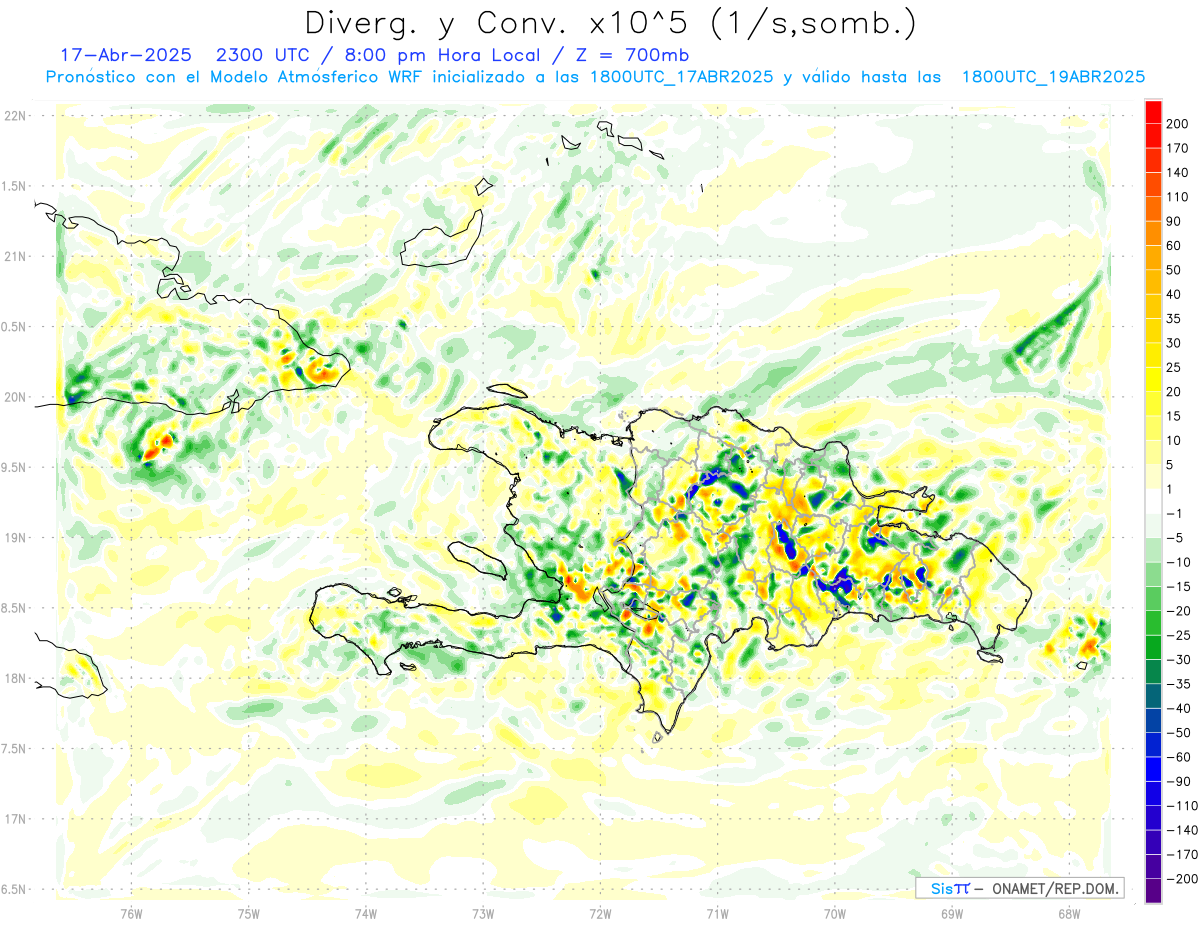Click the "-110" colorbar value
Image resolution: width=1200 pixels, height=927 pixels.
[1182, 806]
